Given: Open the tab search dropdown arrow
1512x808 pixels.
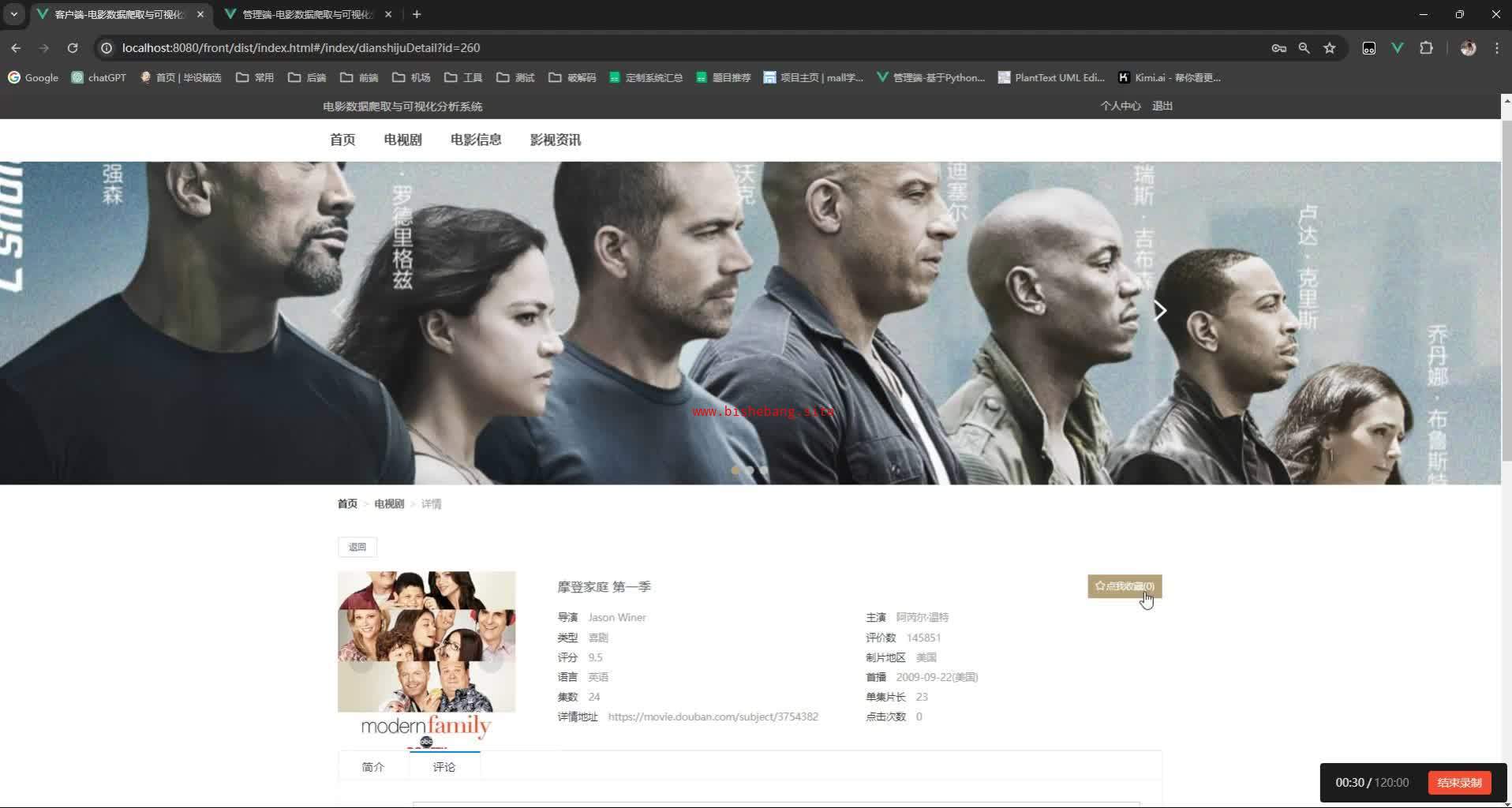Looking at the screenshot, I should click(x=13, y=14).
